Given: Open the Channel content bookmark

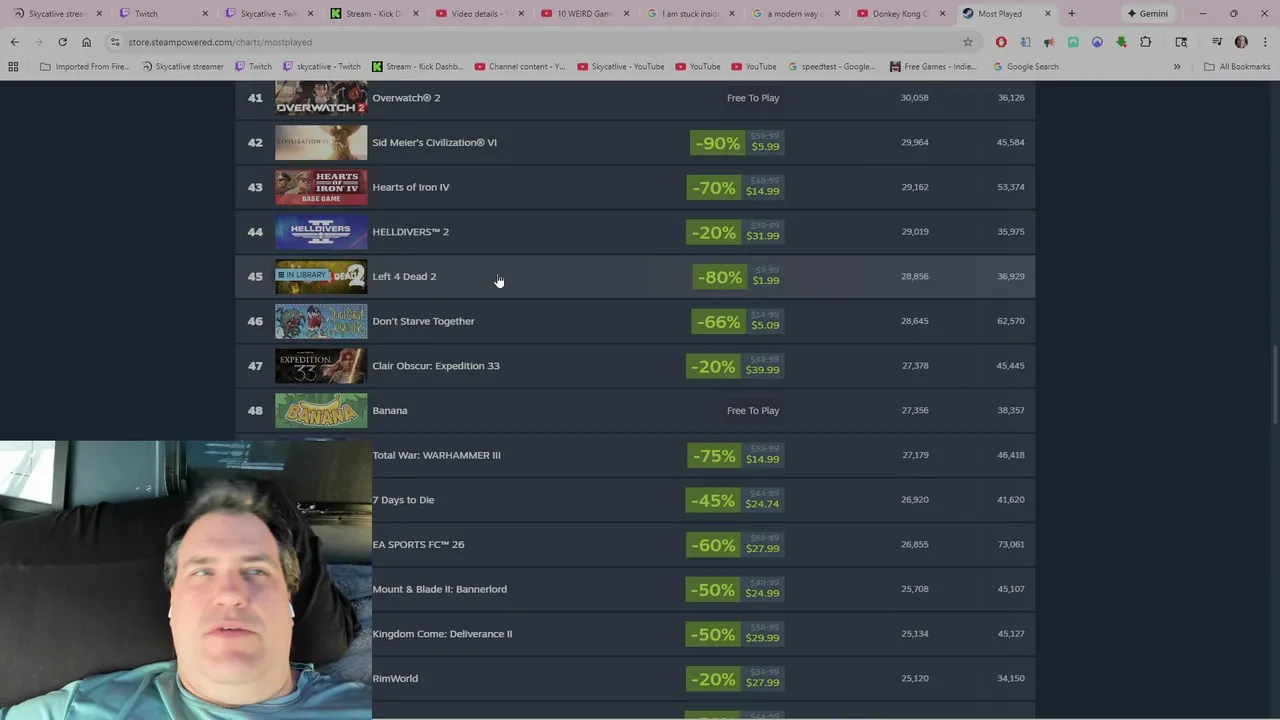Looking at the screenshot, I should click(519, 66).
